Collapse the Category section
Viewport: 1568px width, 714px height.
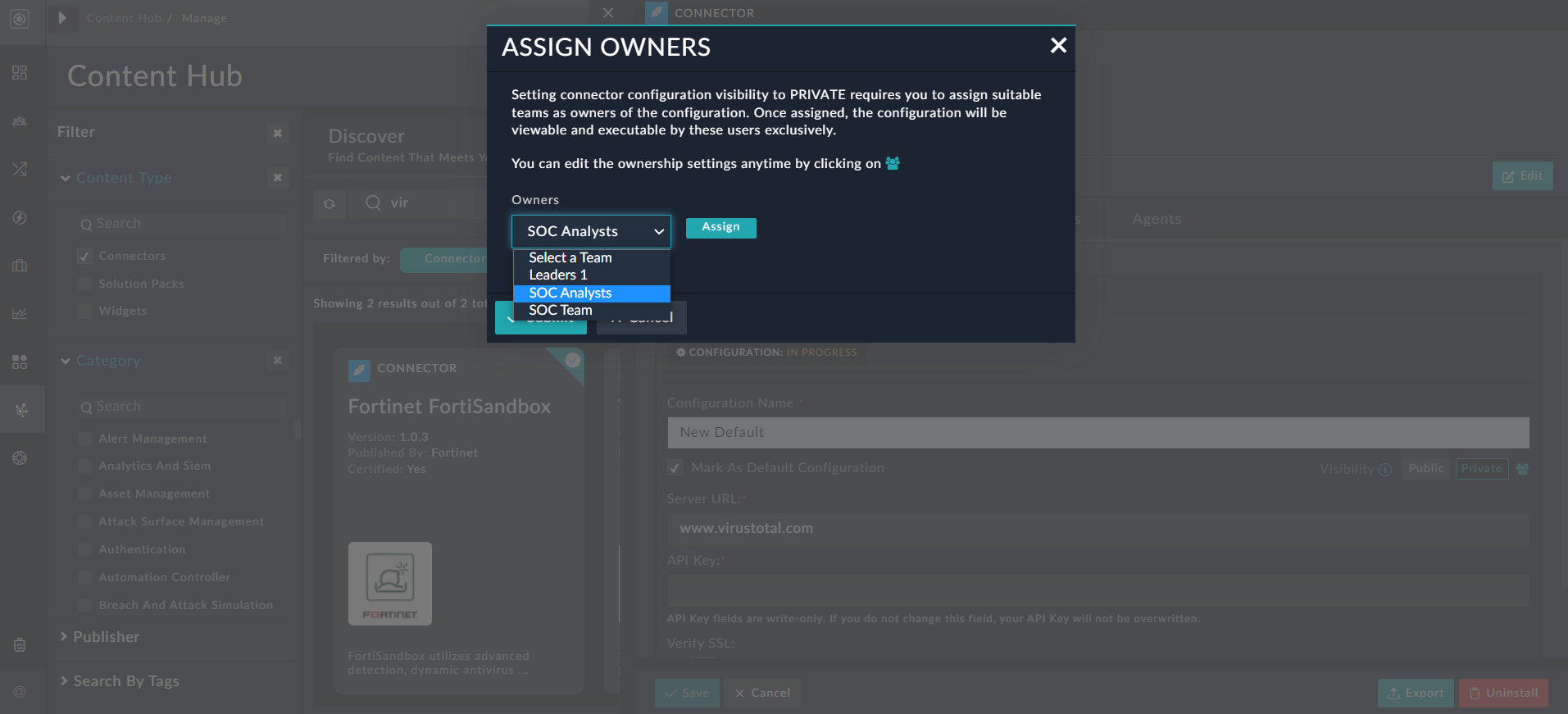[x=65, y=361]
